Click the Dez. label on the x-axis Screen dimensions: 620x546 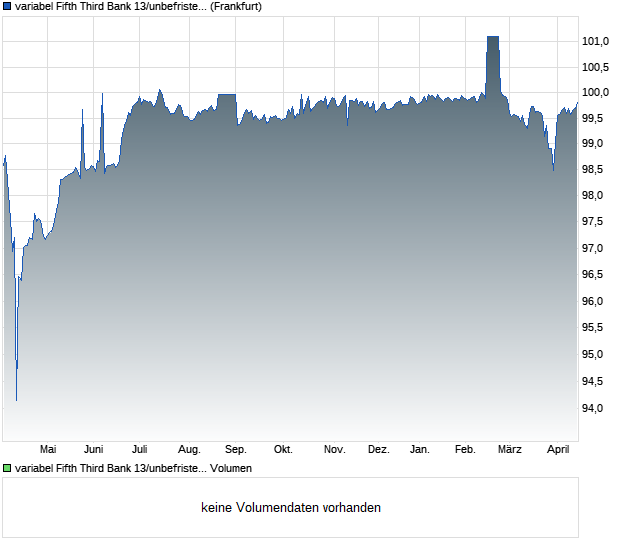[x=379, y=450]
